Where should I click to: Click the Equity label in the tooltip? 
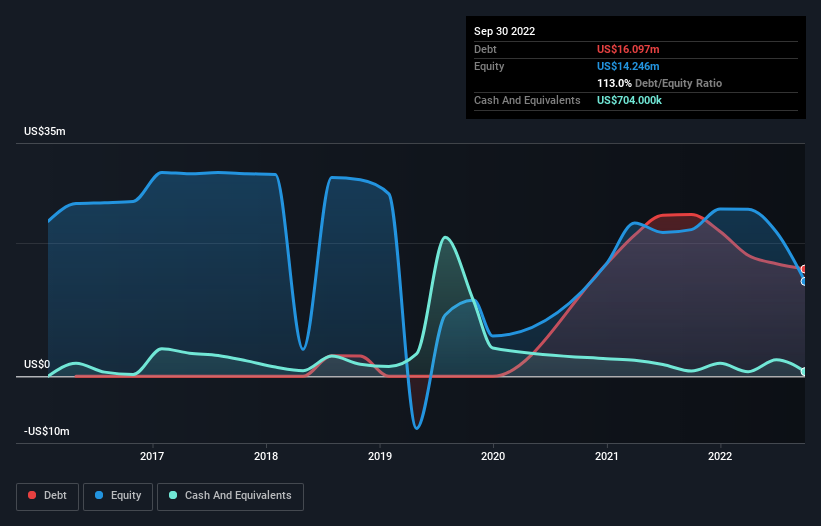(x=489, y=66)
